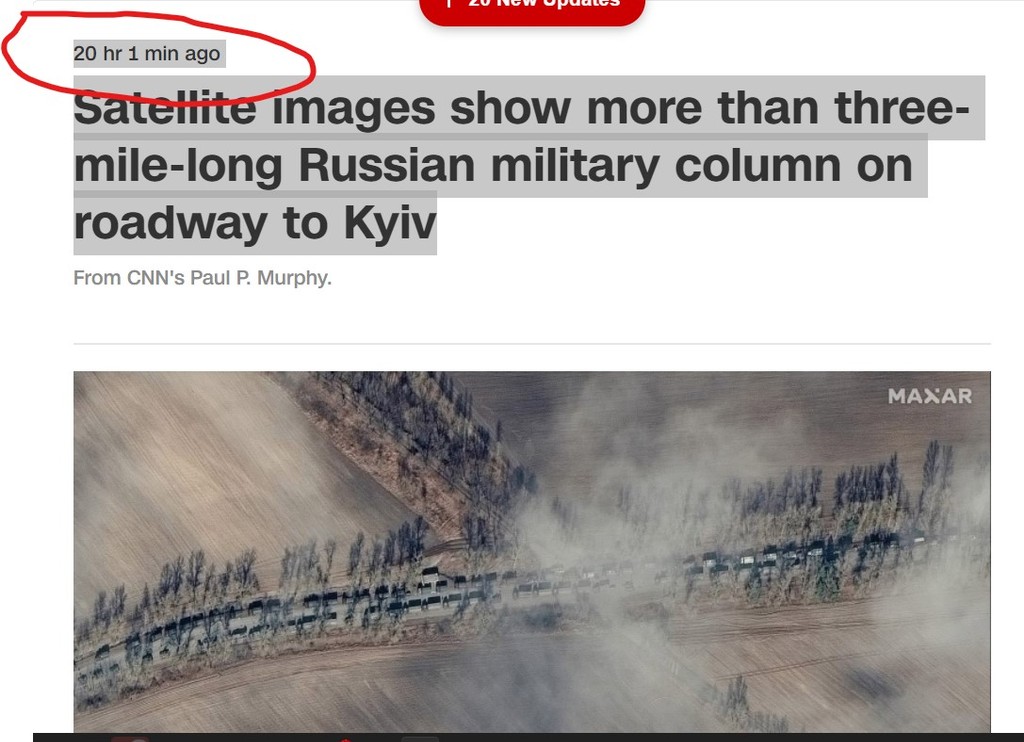Click the horizontal divider line below the byline

[532, 343]
